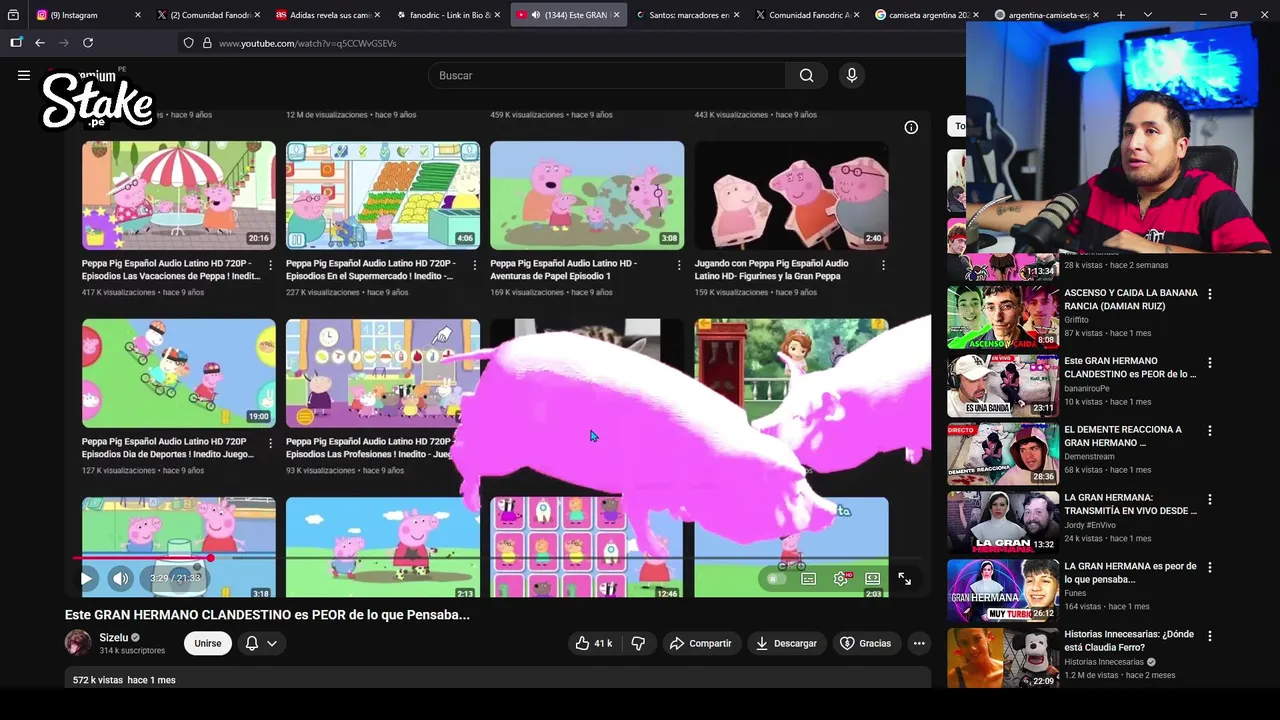The image size is (1280, 720).
Task: Open options for Historias Innecesarias video
Action: click(x=1209, y=636)
